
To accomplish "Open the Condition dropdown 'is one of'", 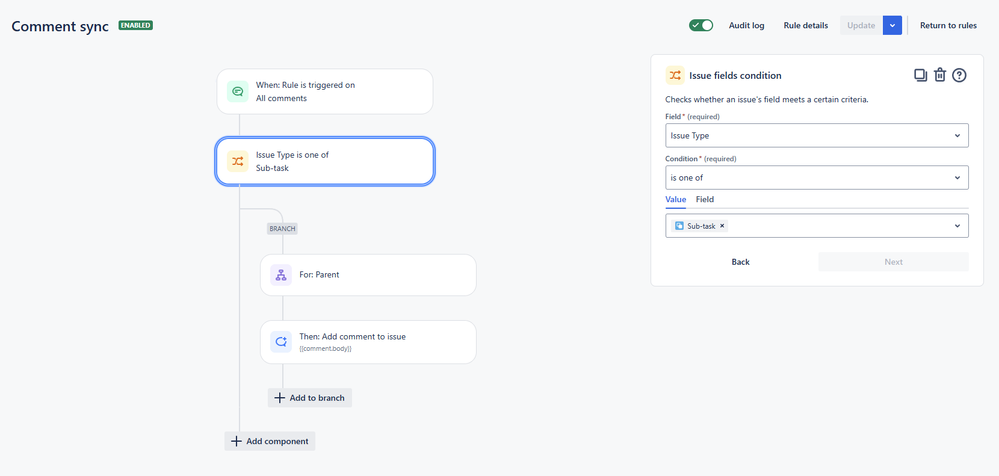I will (816, 177).
